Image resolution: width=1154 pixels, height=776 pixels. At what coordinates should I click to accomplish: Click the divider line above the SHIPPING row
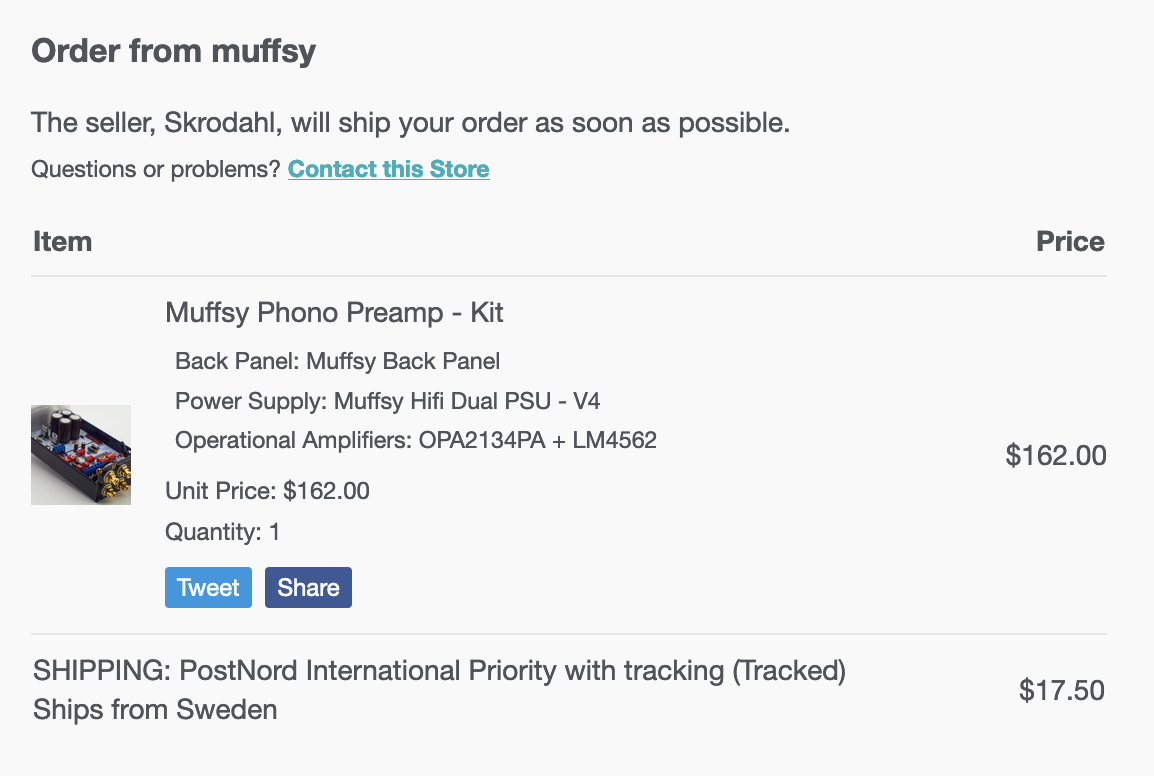pos(569,634)
